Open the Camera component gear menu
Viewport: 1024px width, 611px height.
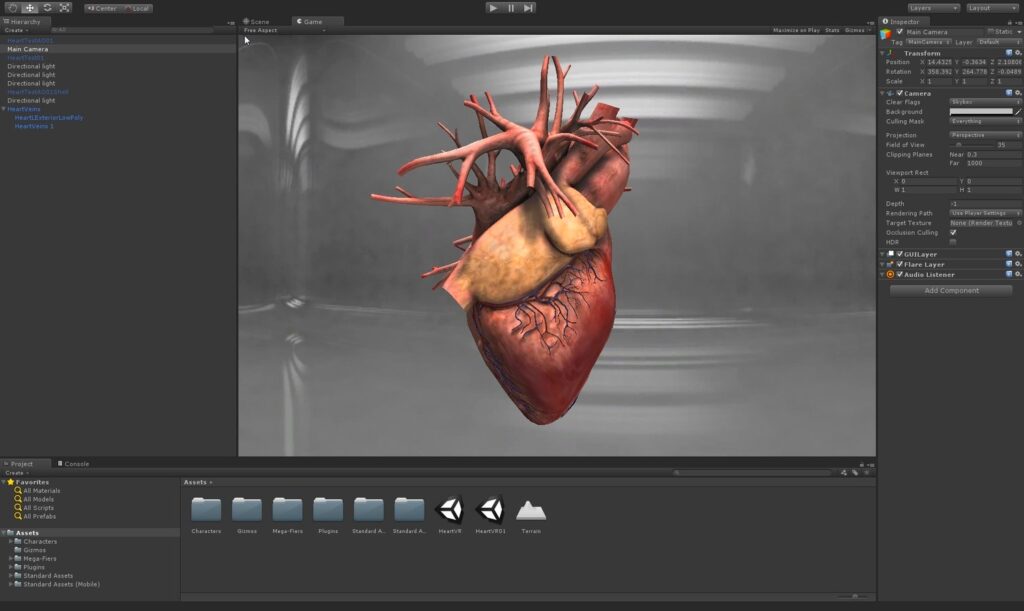click(1018, 93)
